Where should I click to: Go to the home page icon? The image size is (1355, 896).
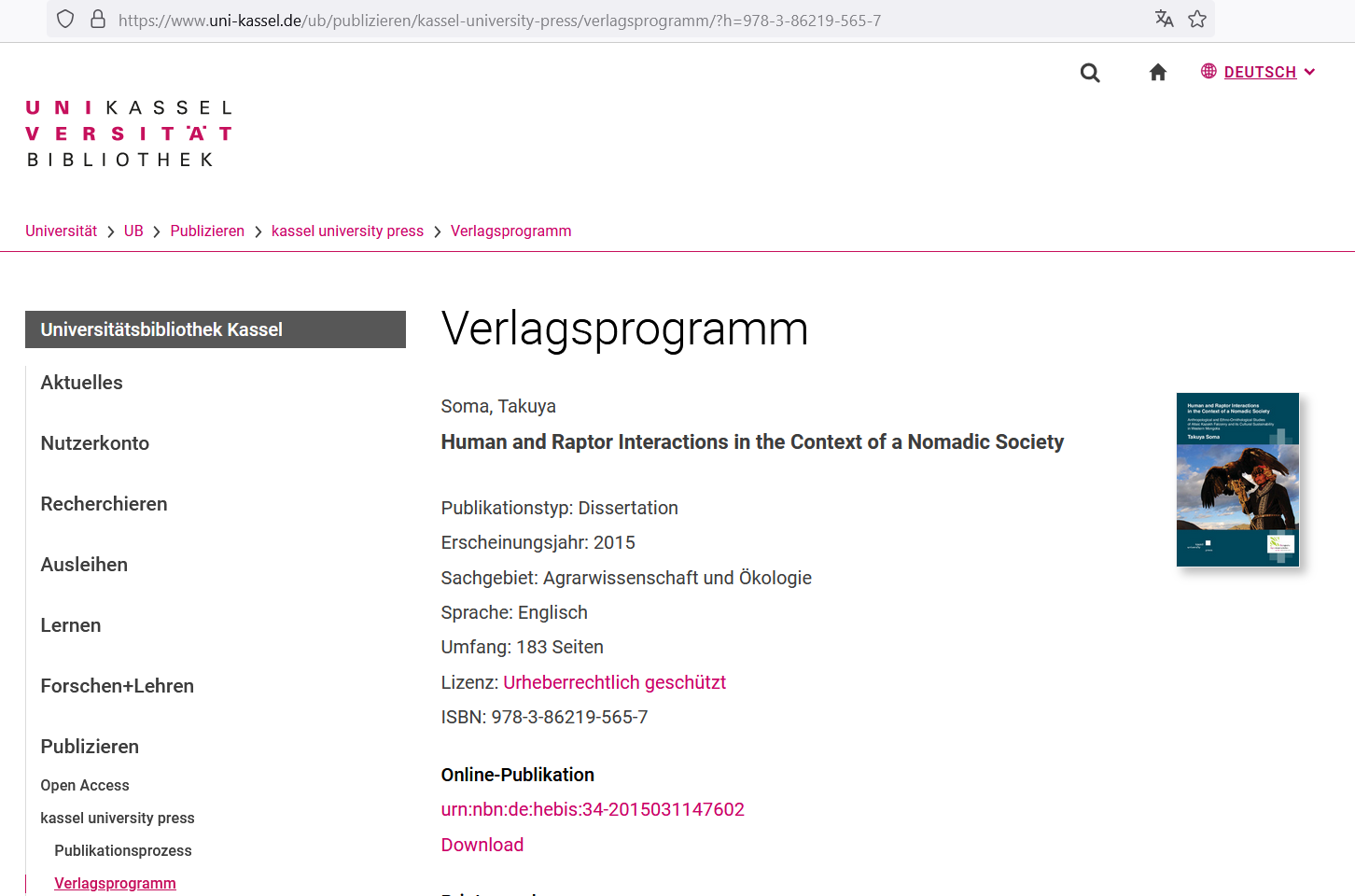coord(1157,73)
